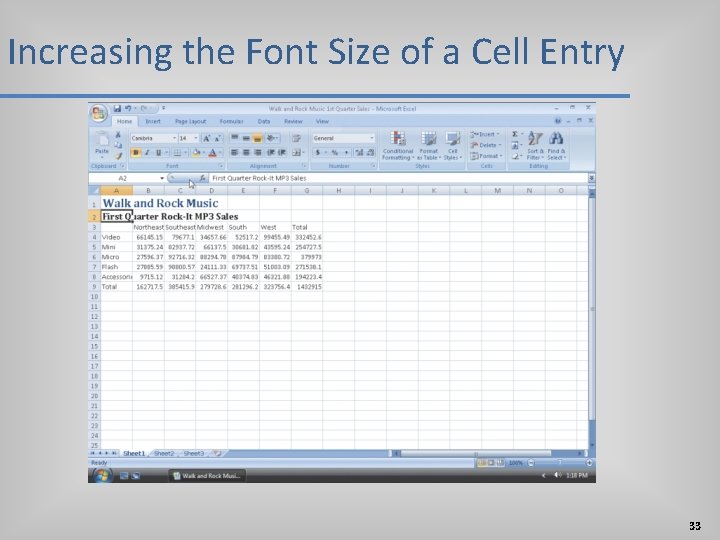This screenshot has height=540, width=720.
Task: Increase Decimal places
Action: (359, 152)
